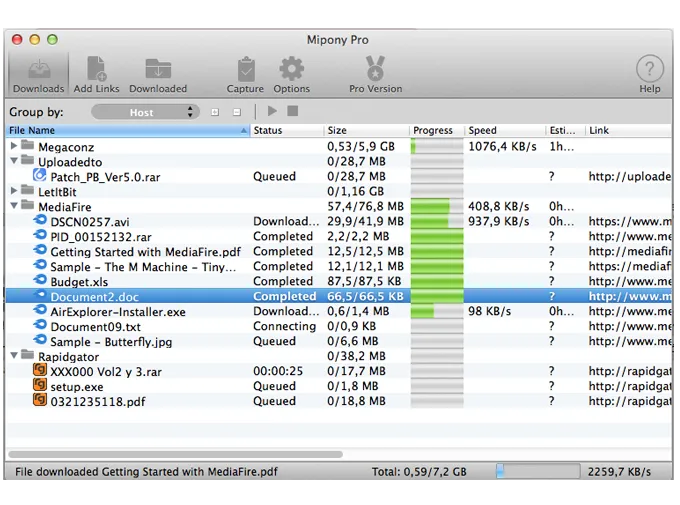Screen dimensions: 680x505
Task: Collapse the Uploadedto group
Action: (14, 161)
